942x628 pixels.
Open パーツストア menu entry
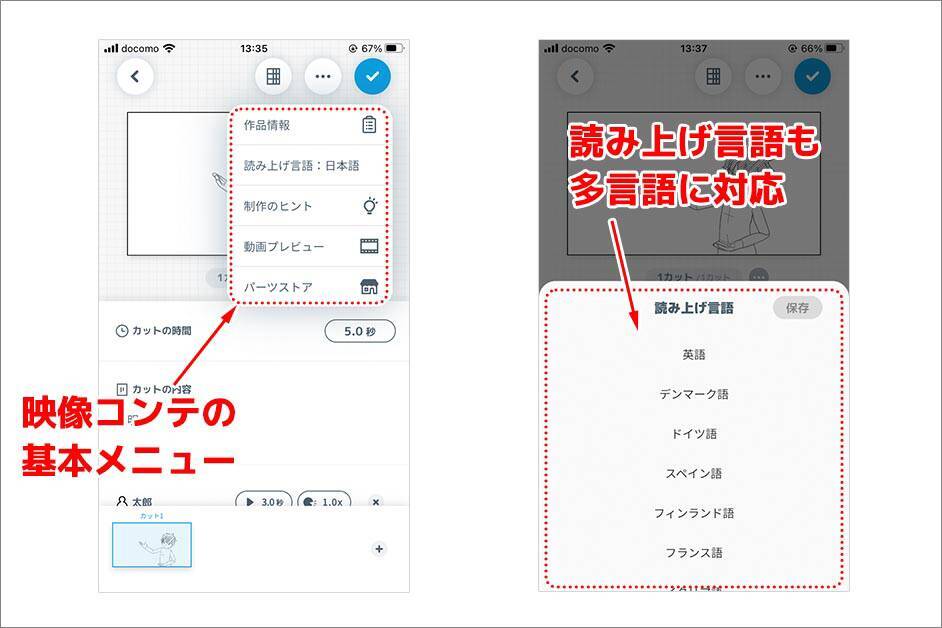click(x=310, y=286)
